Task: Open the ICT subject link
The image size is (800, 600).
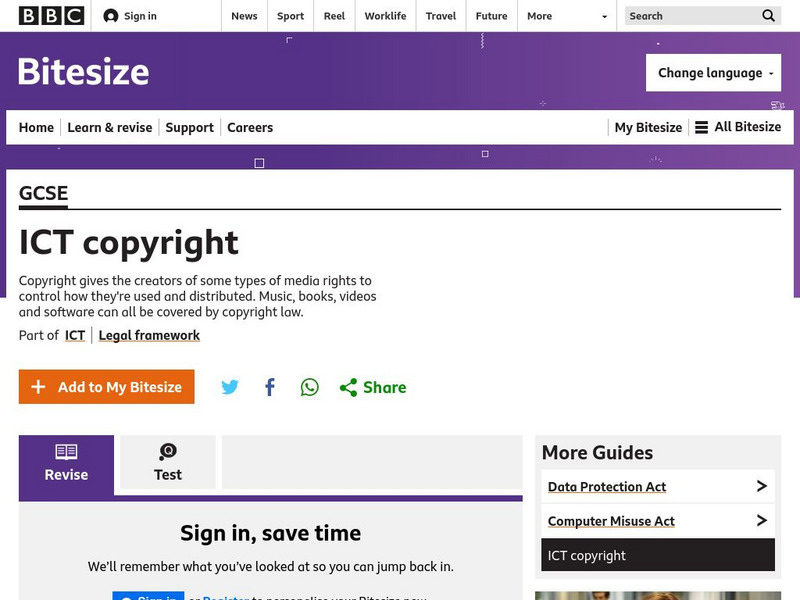Action: point(75,335)
